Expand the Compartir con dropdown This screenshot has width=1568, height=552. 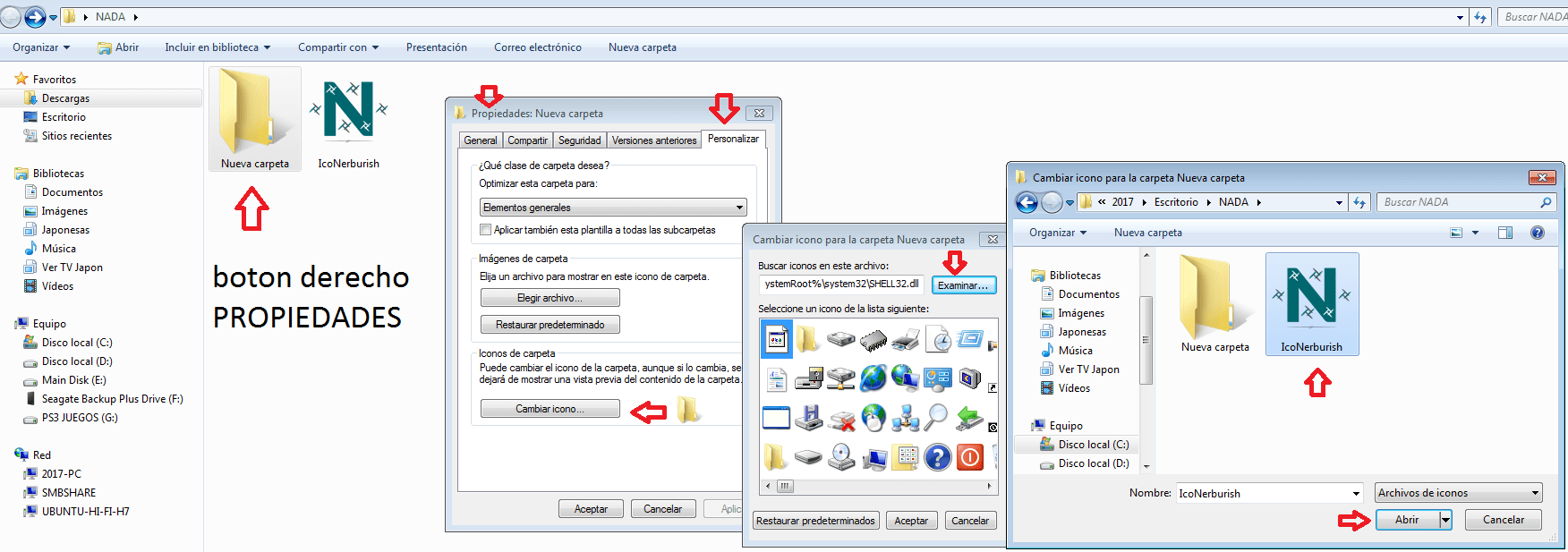pos(338,47)
